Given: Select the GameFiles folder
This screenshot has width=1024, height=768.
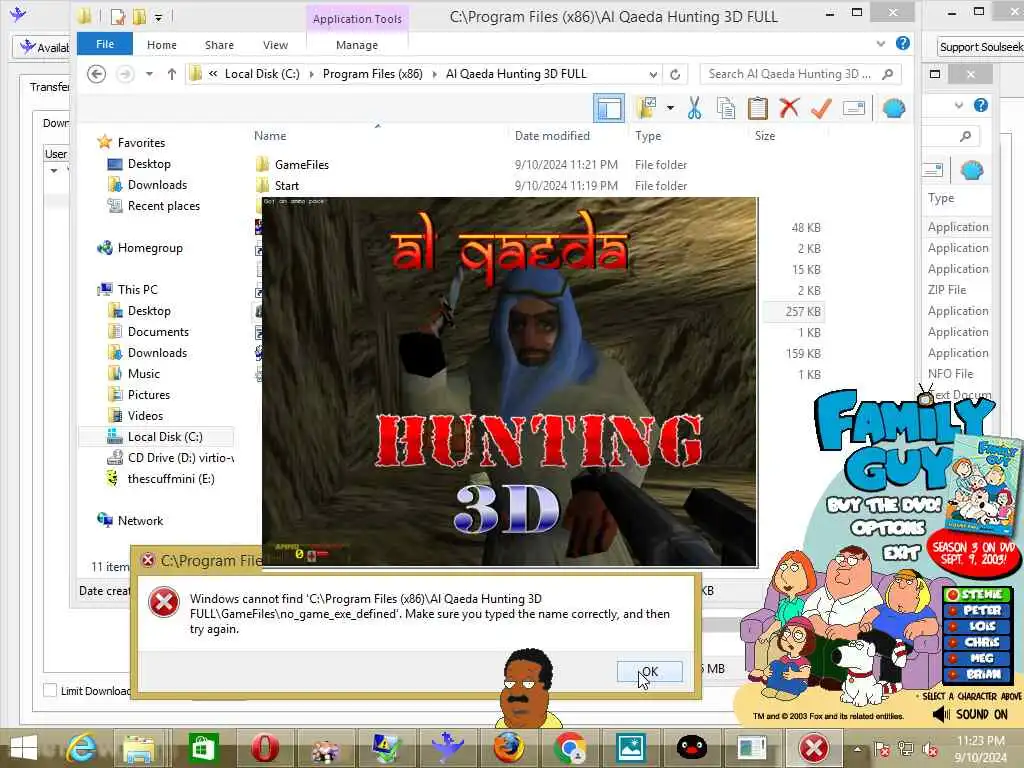Looking at the screenshot, I should click(302, 165).
